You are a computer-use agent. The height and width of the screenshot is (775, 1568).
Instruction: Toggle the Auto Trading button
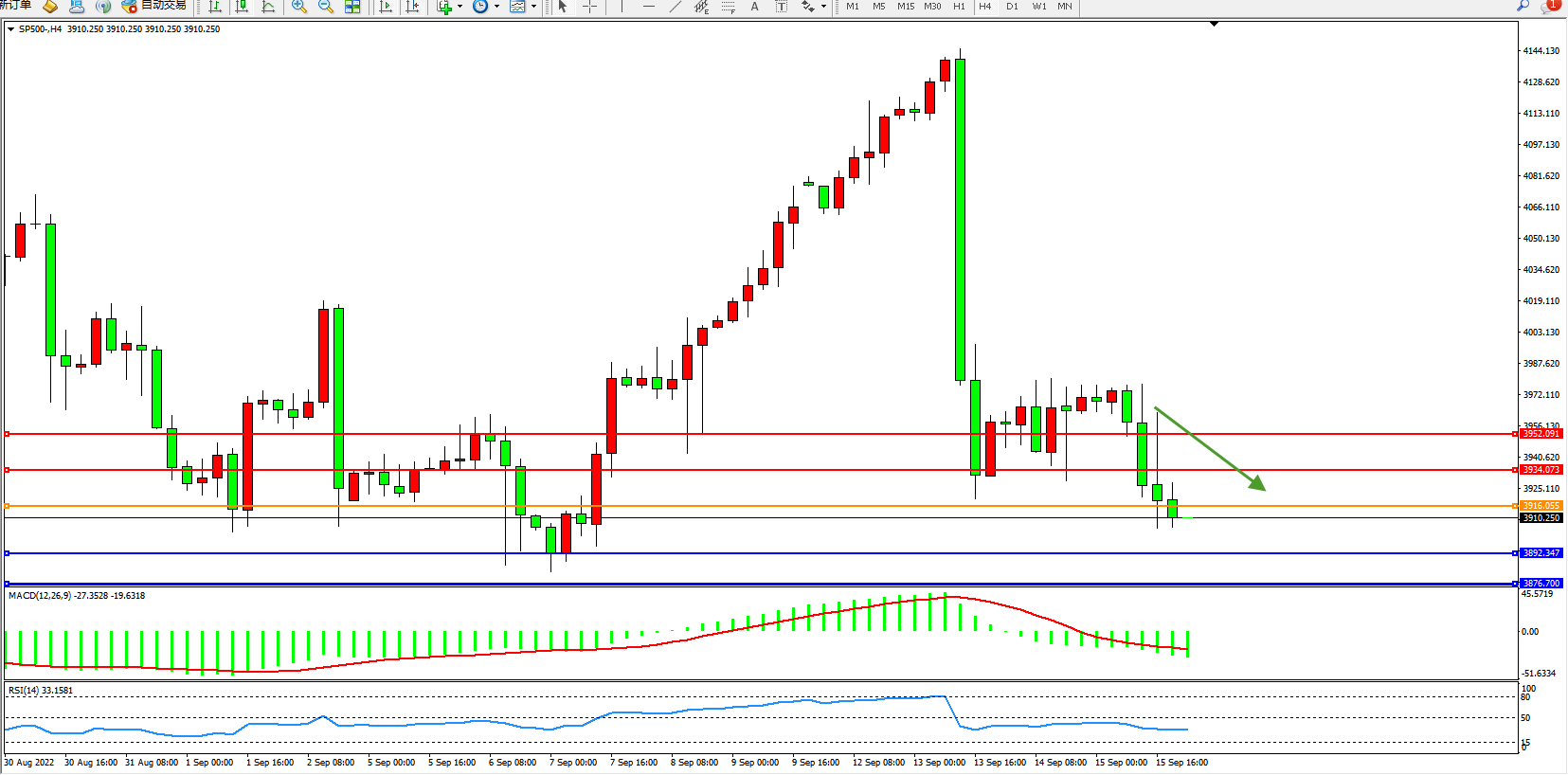[154, 6]
